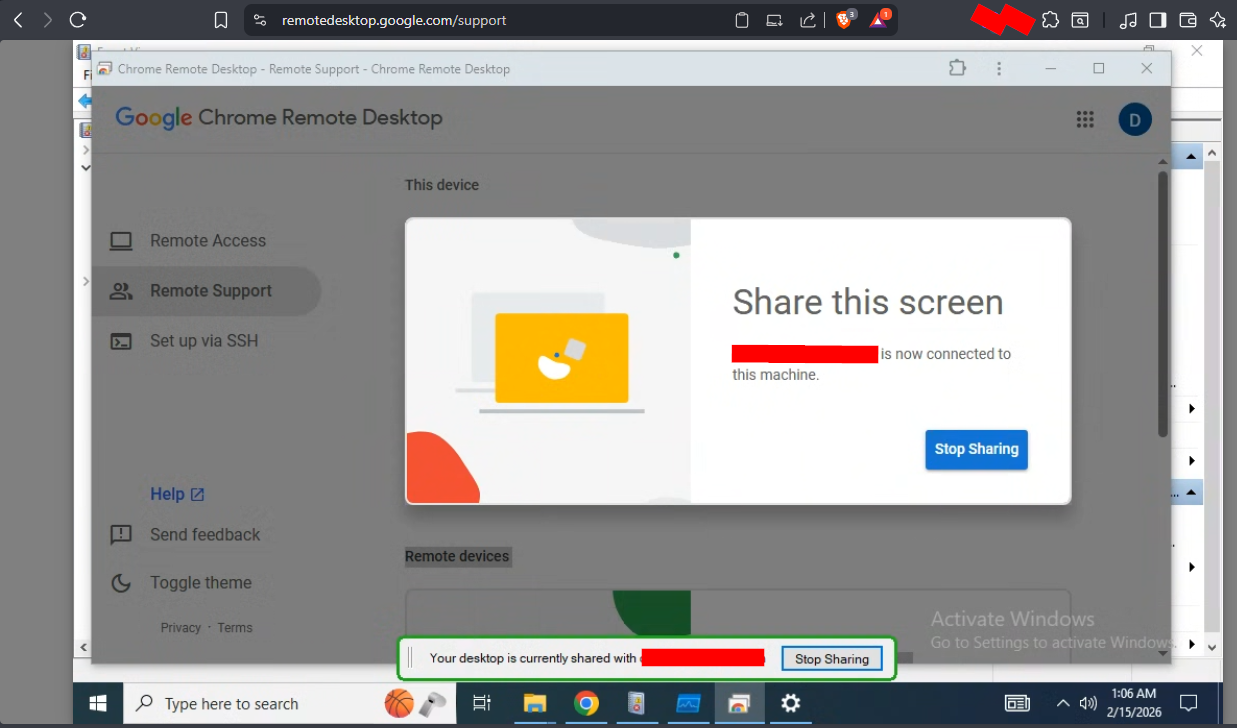Viewport: 1237px width, 728px height.
Task: Select Remote Support in the sidebar
Action: click(x=206, y=291)
